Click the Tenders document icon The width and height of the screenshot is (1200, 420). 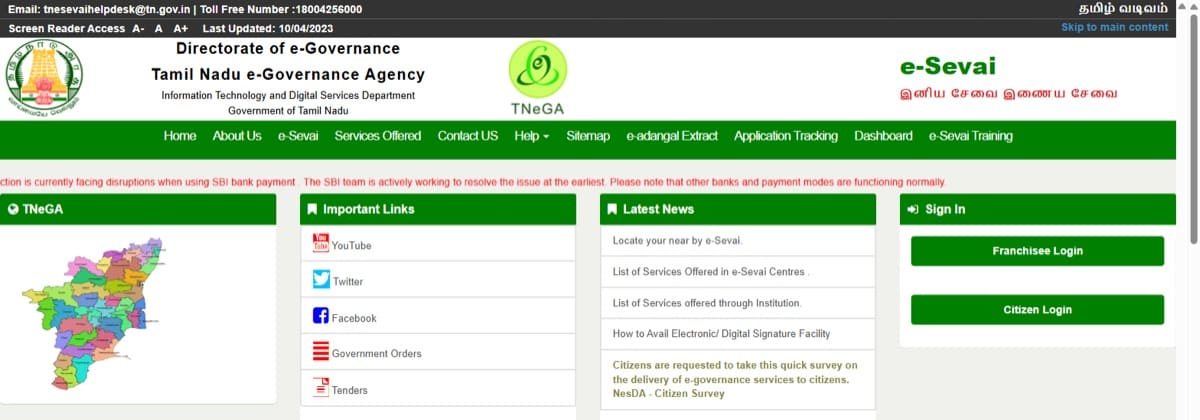tap(321, 387)
